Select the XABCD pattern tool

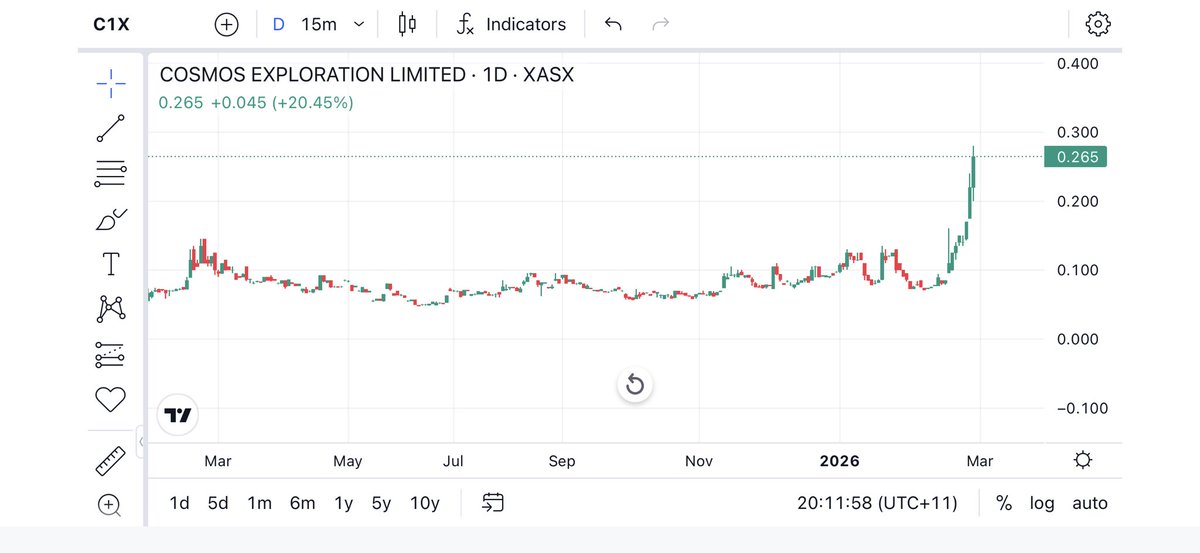pyautogui.click(x=110, y=309)
